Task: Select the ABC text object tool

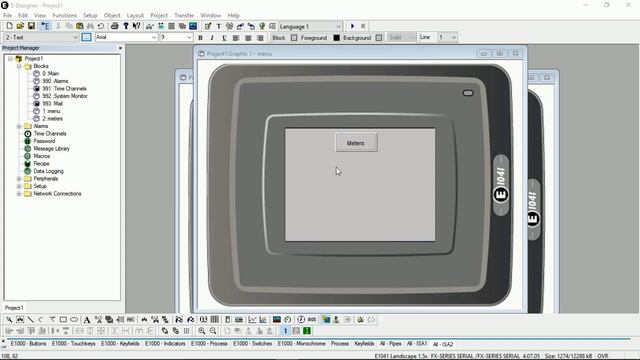Action: click(131, 320)
